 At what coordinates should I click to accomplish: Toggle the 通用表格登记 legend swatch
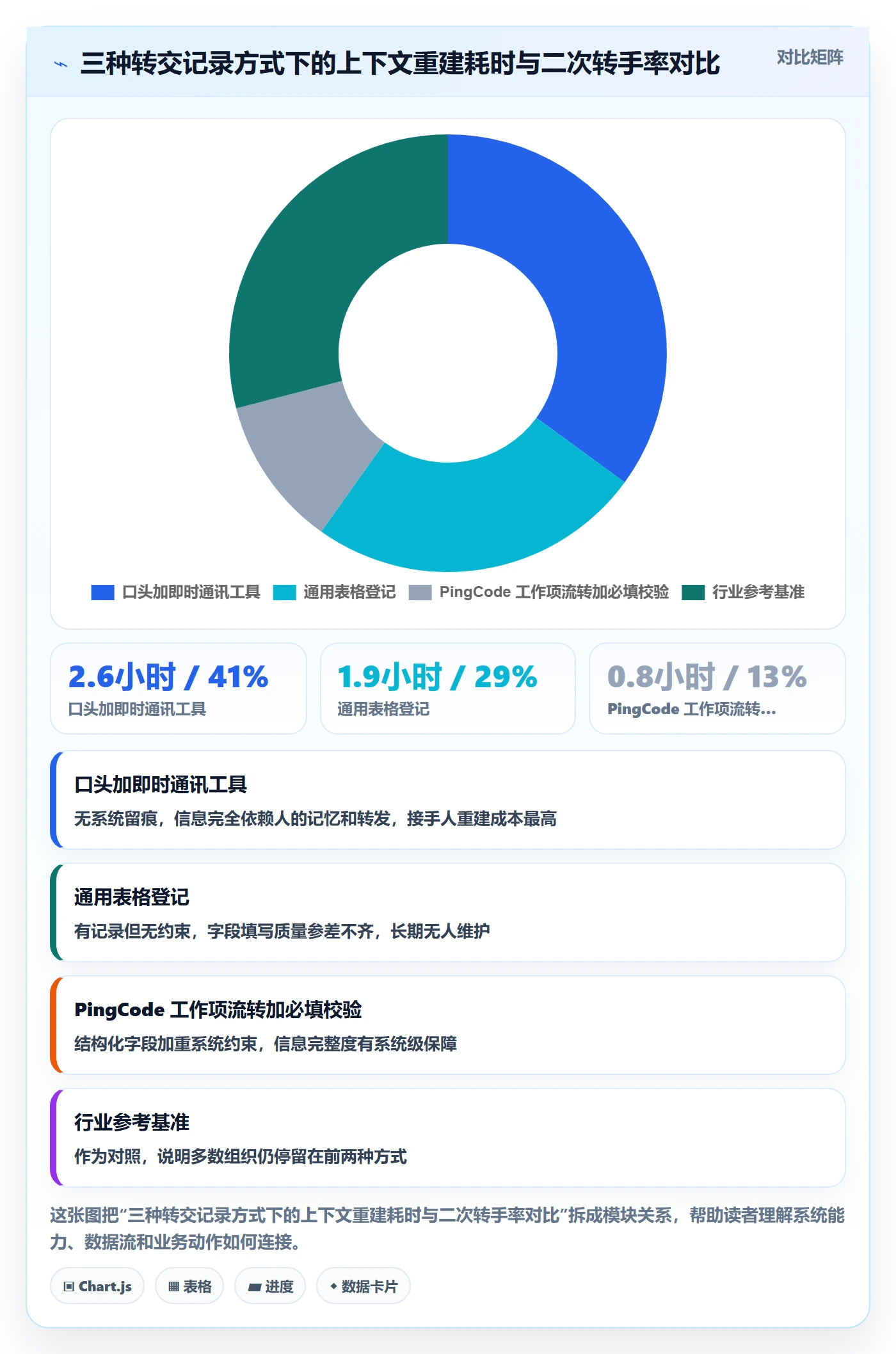[x=284, y=593]
